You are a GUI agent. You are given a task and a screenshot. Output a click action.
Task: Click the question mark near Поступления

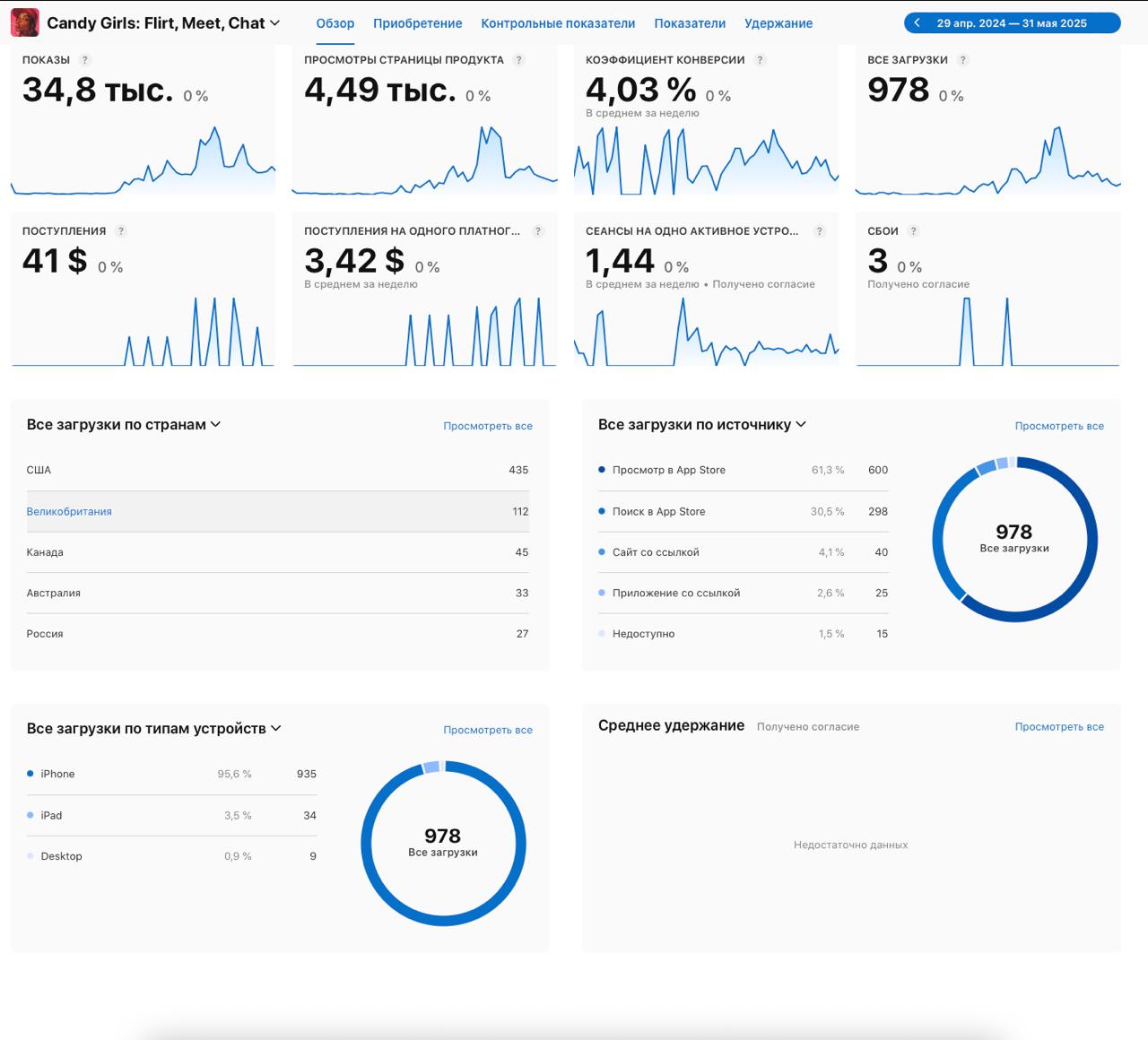(x=121, y=231)
